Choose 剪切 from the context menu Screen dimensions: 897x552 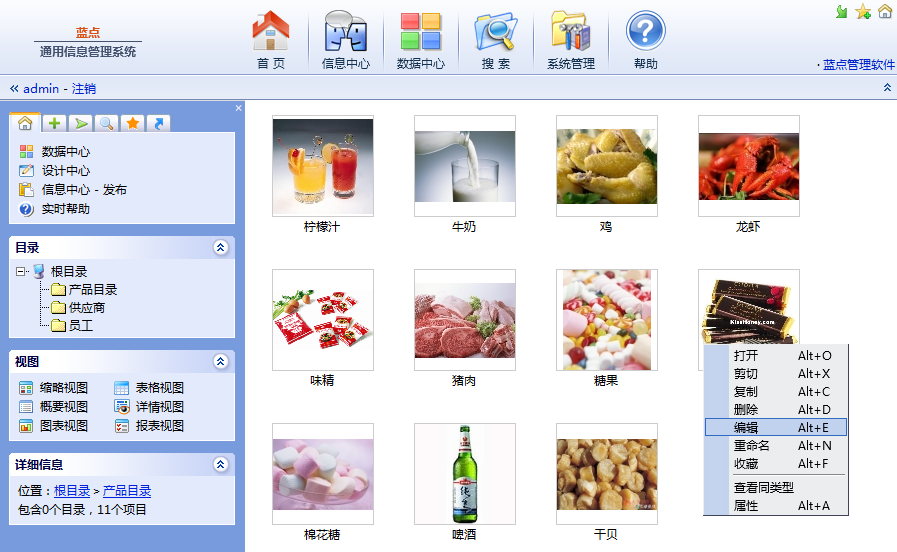(x=776, y=374)
